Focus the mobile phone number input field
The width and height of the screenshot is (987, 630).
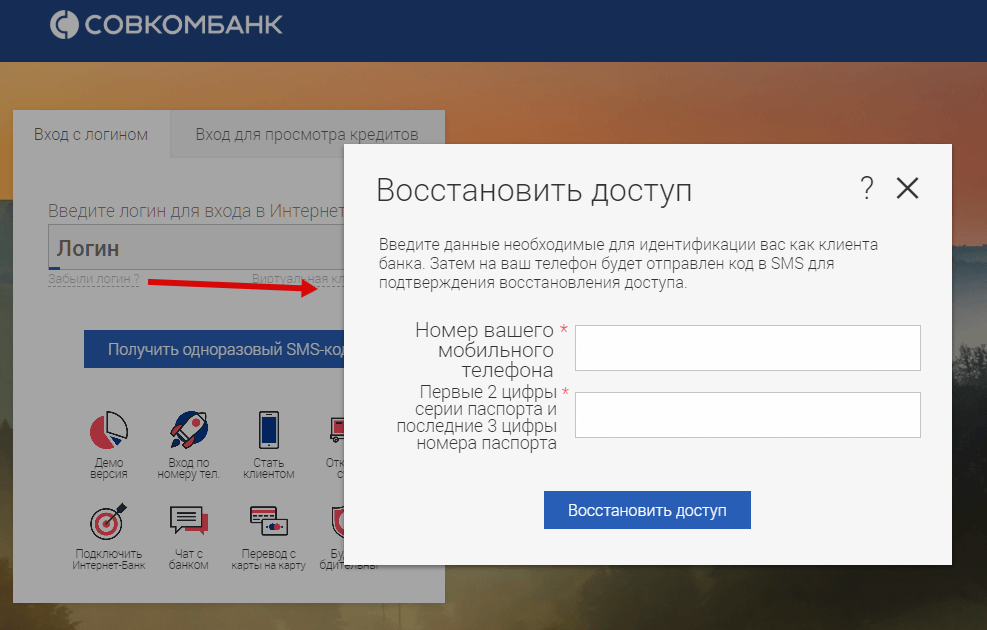point(747,348)
